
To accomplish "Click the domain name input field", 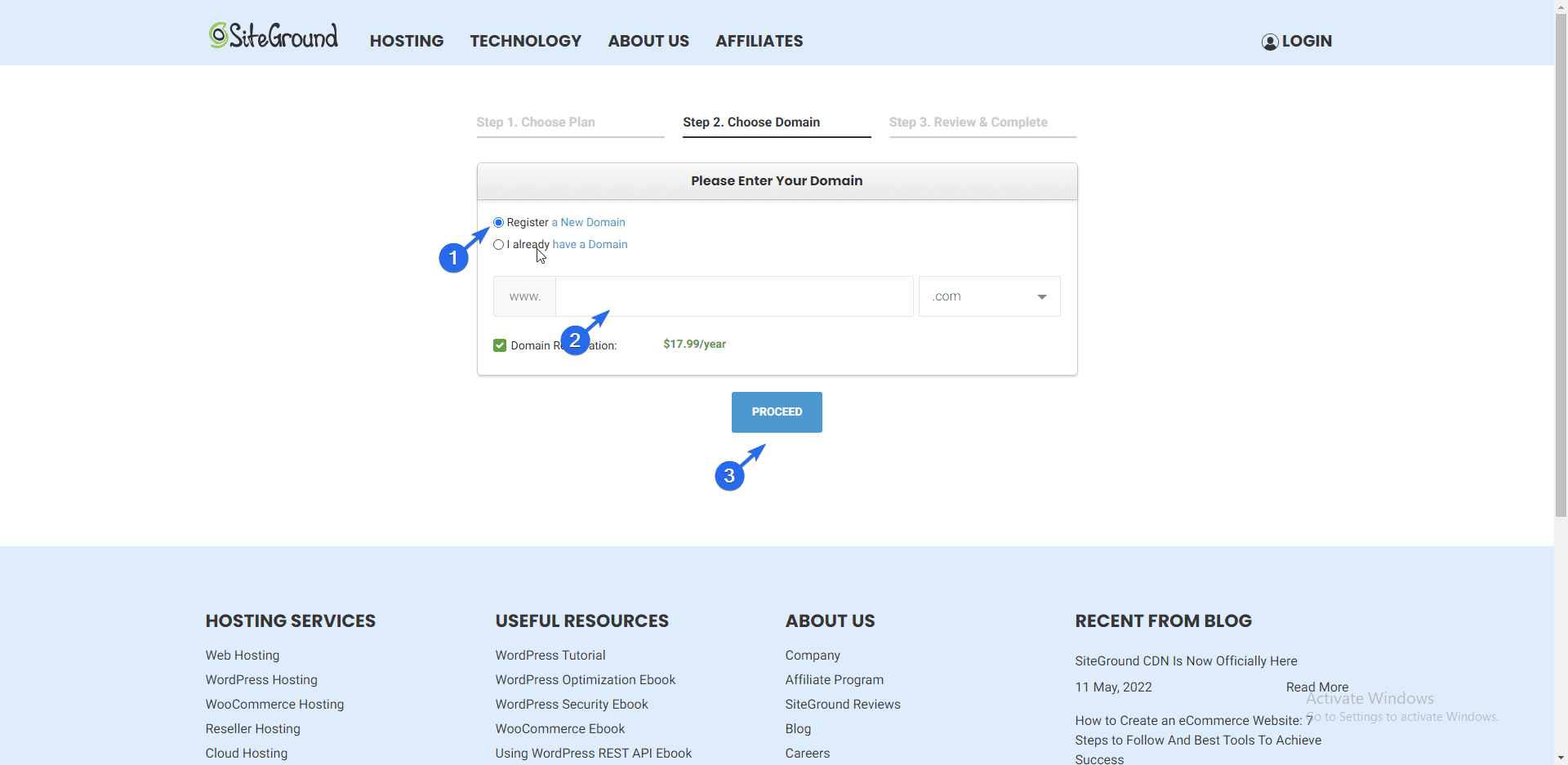I will [734, 296].
